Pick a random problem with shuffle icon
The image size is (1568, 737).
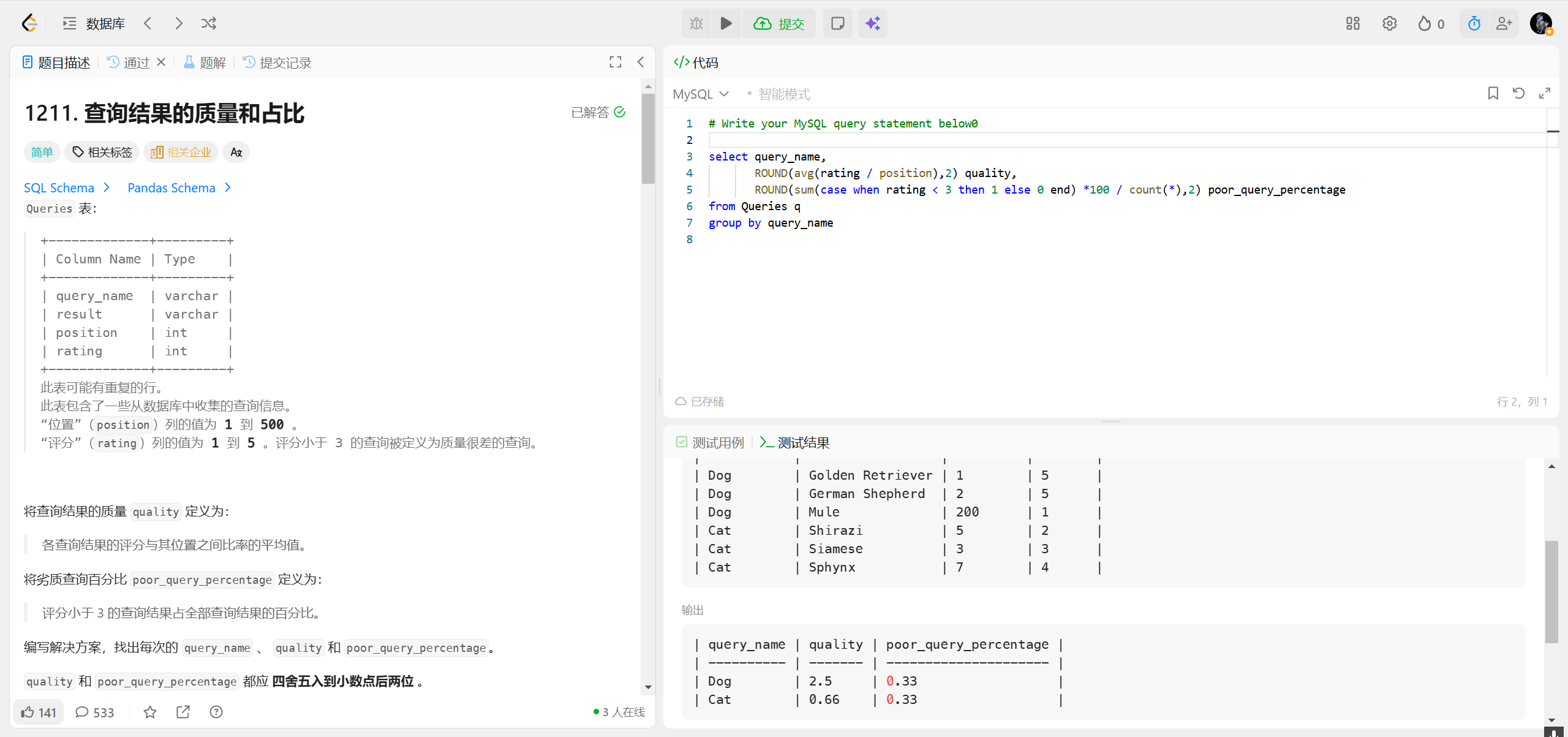[209, 23]
